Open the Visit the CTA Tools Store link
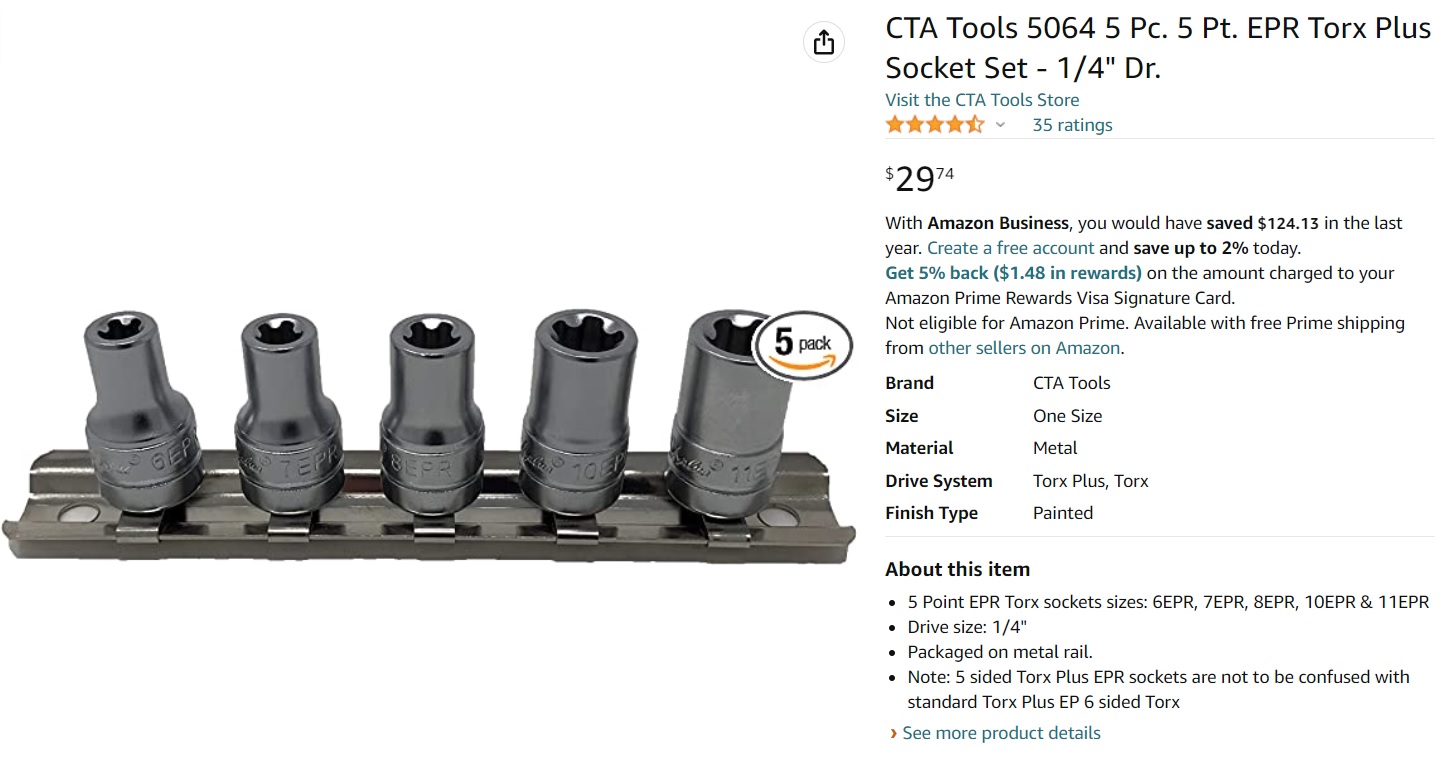Image resolution: width=1456 pixels, height=761 pixels. [x=982, y=100]
